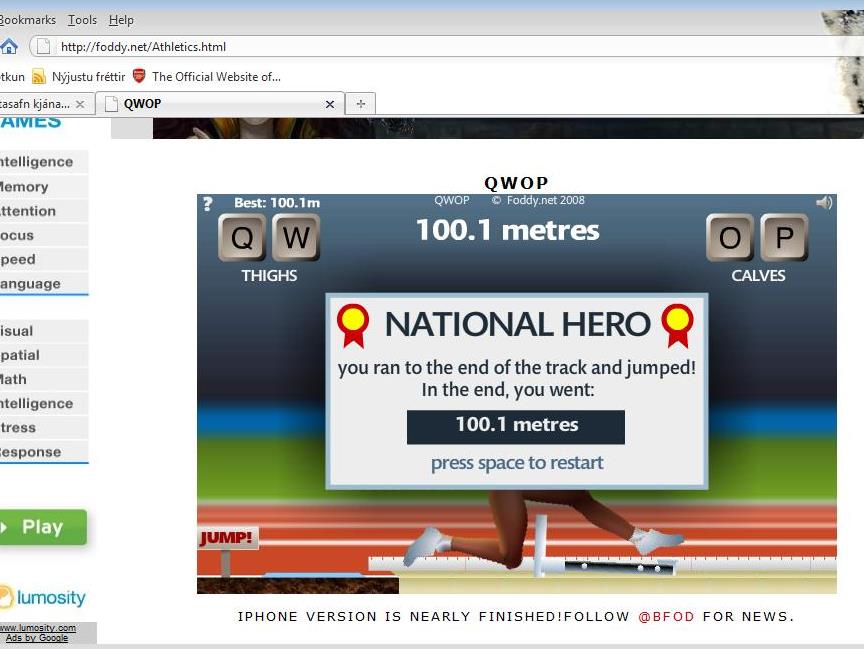Image resolution: width=864 pixels, height=649 pixels.
Task: Click the left red ribbon medal
Action: (353, 326)
